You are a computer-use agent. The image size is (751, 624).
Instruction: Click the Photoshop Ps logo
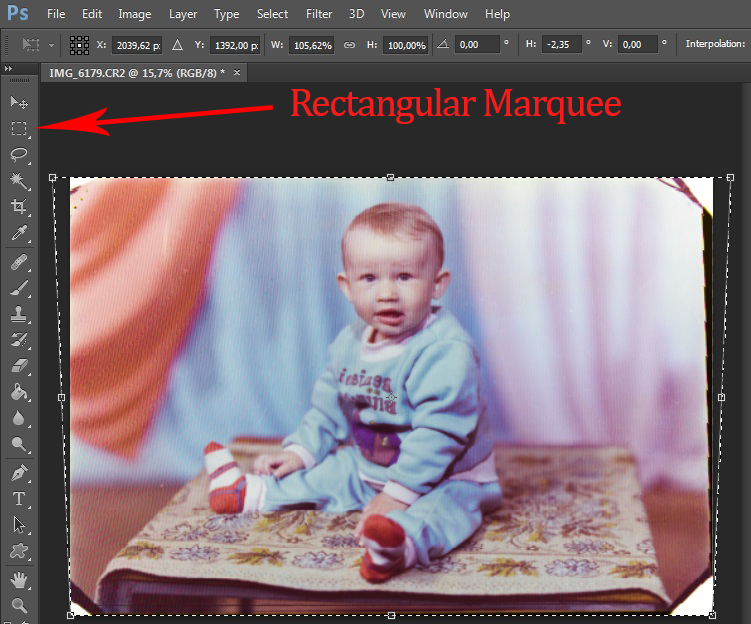[18, 13]
